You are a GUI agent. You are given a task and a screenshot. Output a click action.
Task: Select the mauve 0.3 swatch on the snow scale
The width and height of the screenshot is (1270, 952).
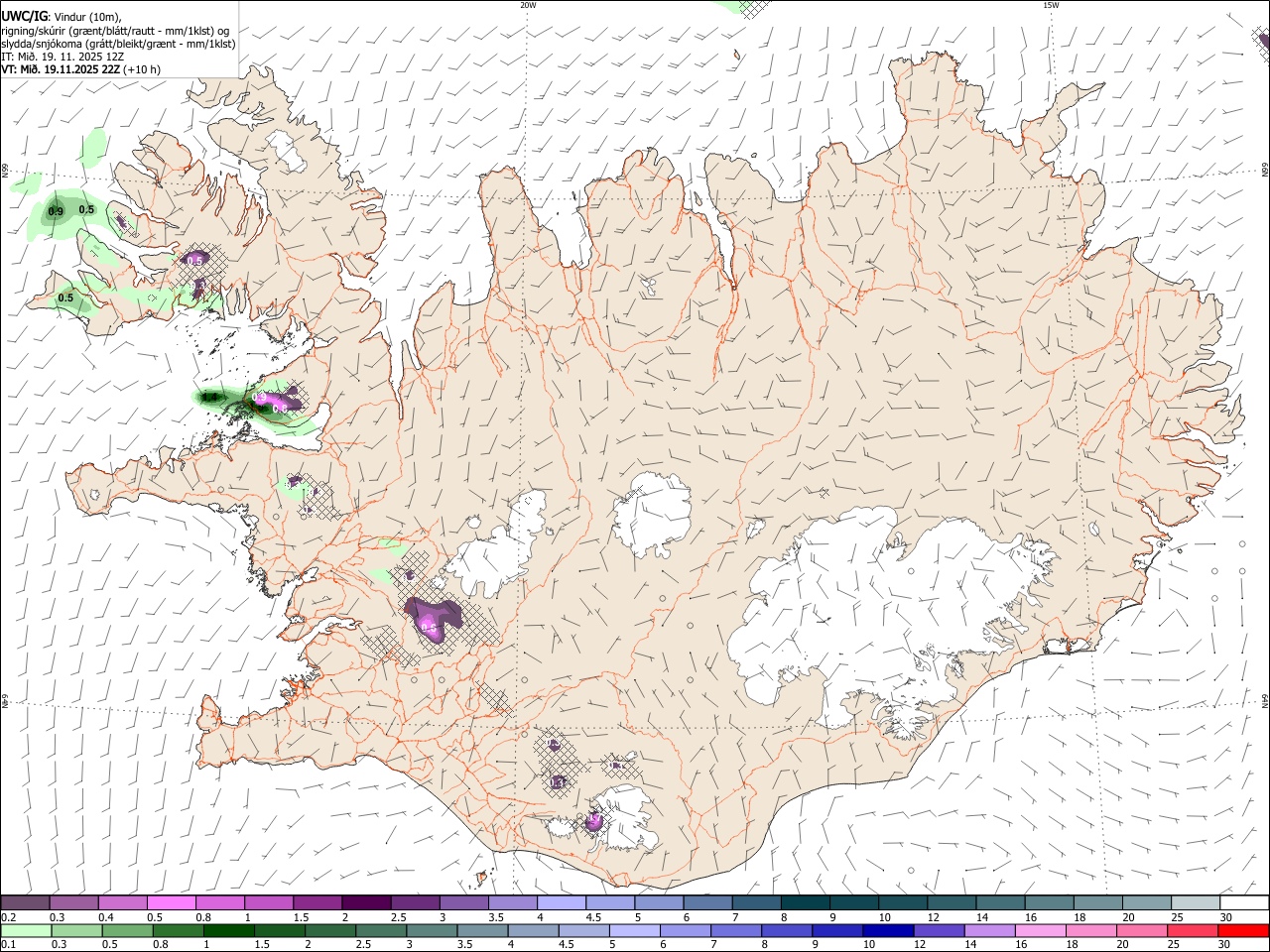click(x=74, y=902)
